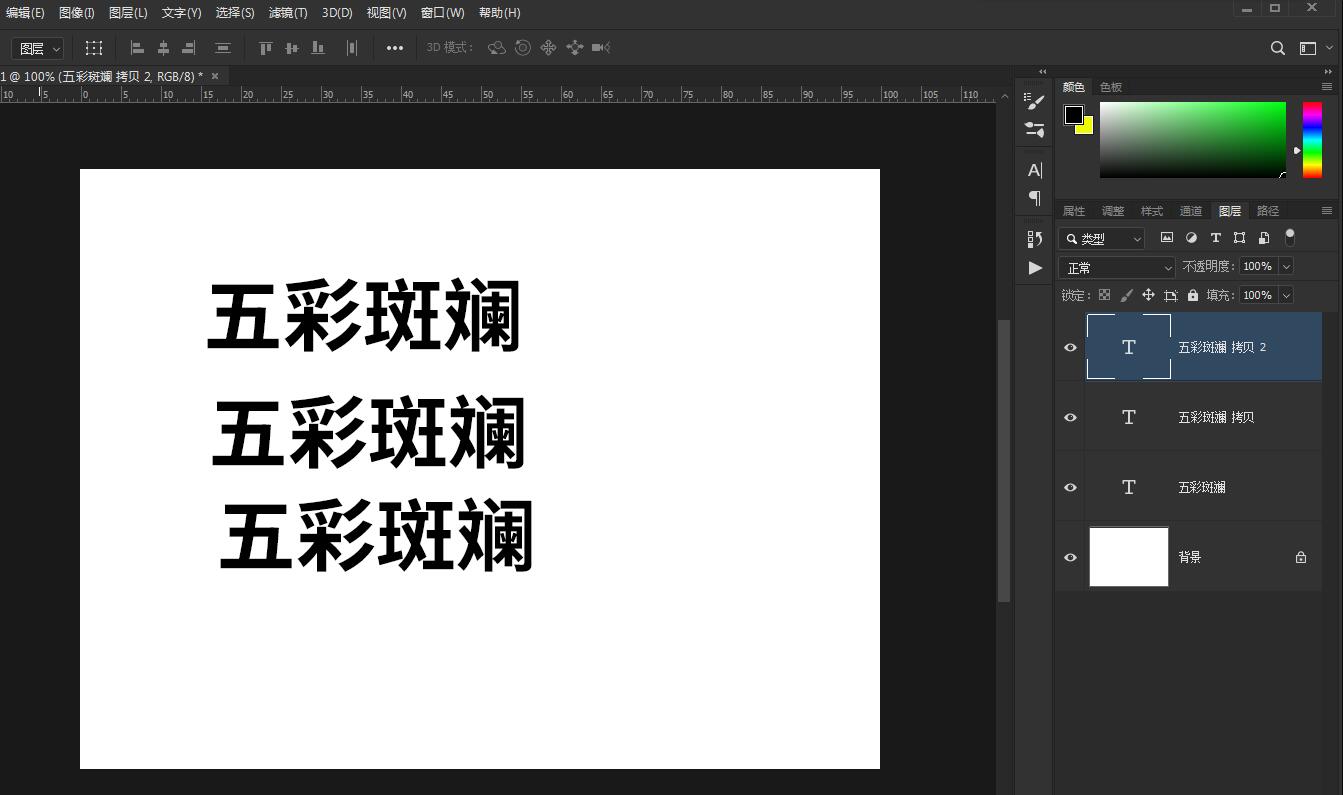Hide the 五彩斑斓 拷贝 2 layer
Viewport: 1343px width, 795px height.
1070,347
